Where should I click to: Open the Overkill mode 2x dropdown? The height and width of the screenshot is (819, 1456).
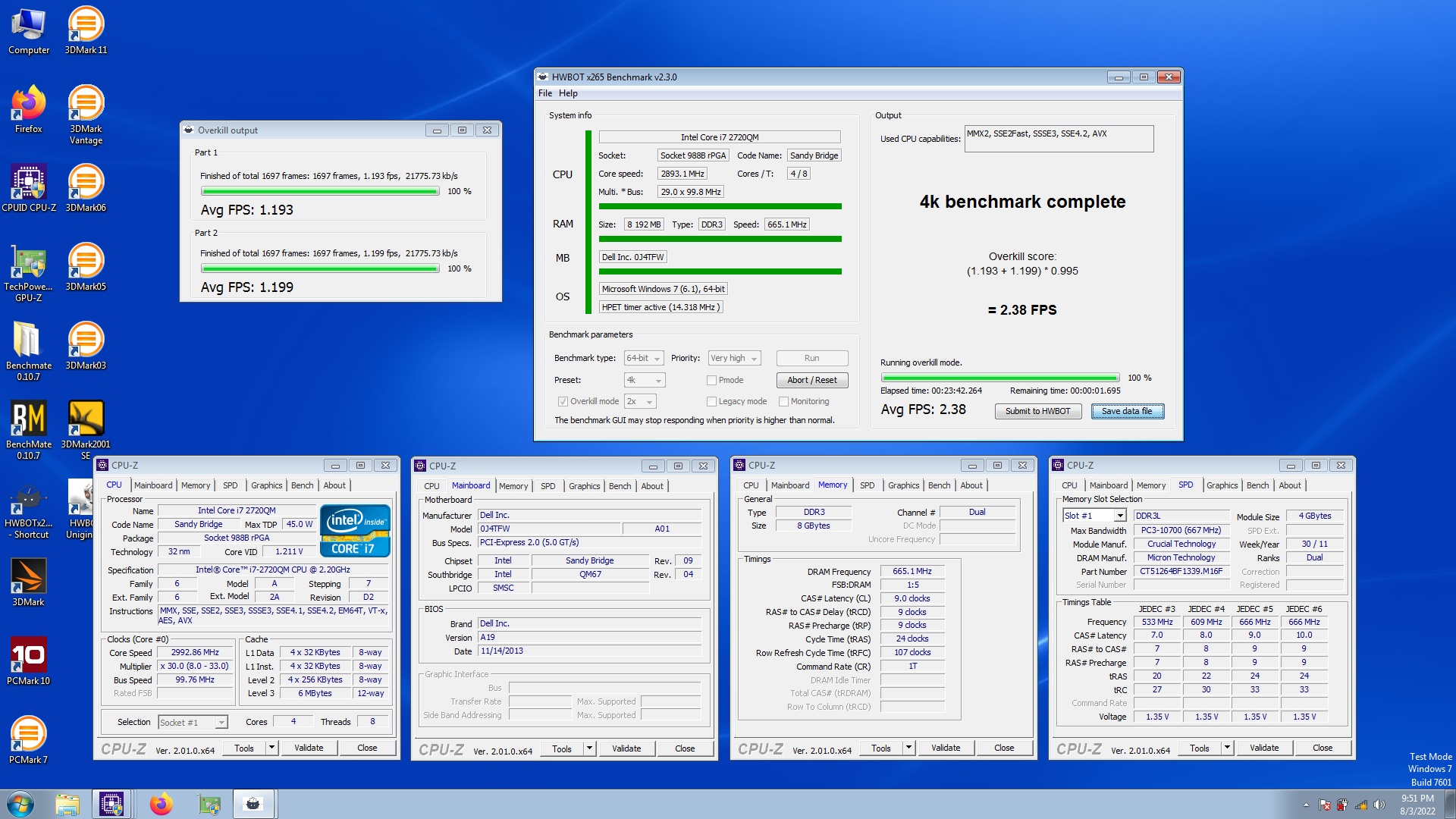pos(640,401)
